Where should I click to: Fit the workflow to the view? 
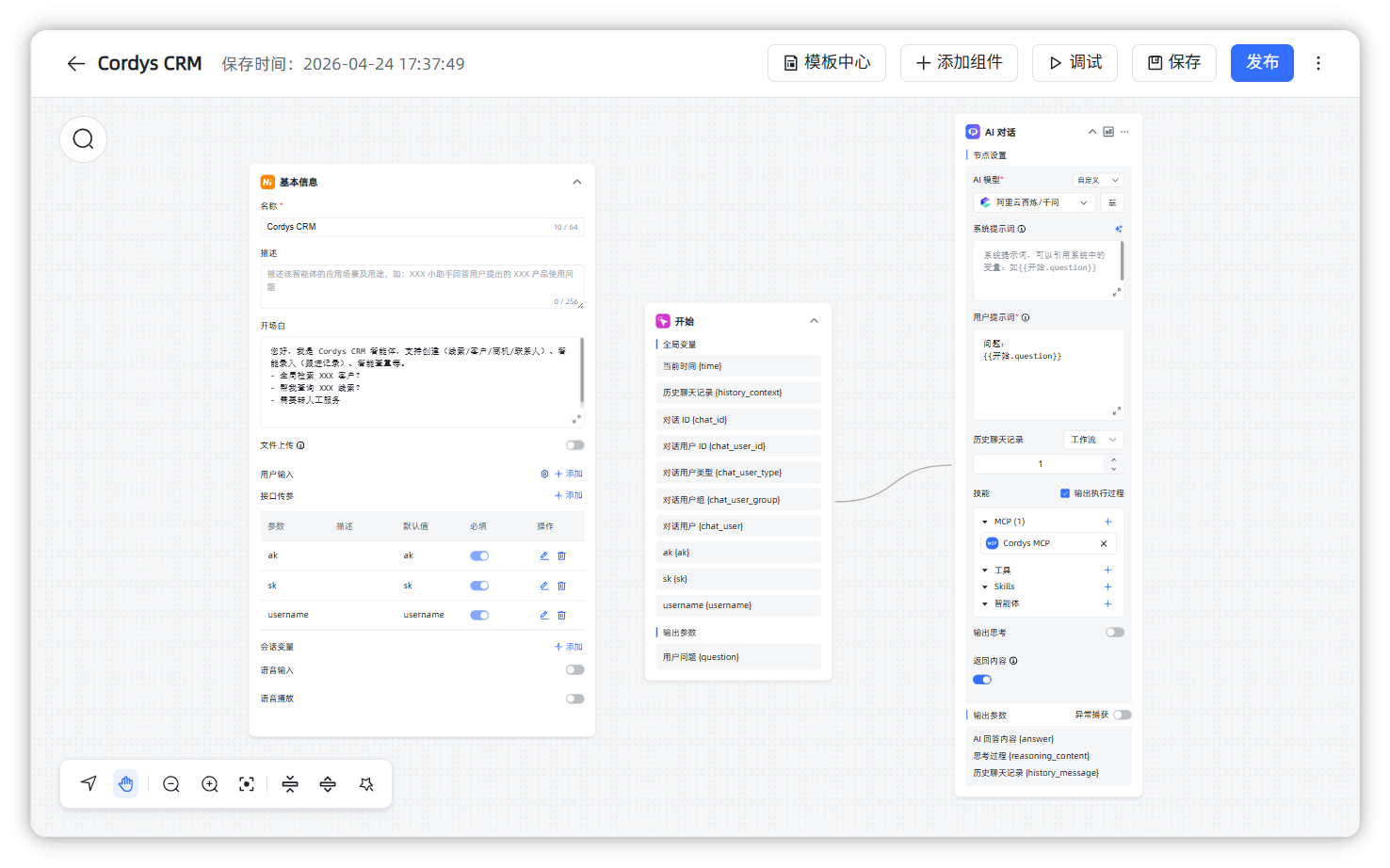point(247,784)
